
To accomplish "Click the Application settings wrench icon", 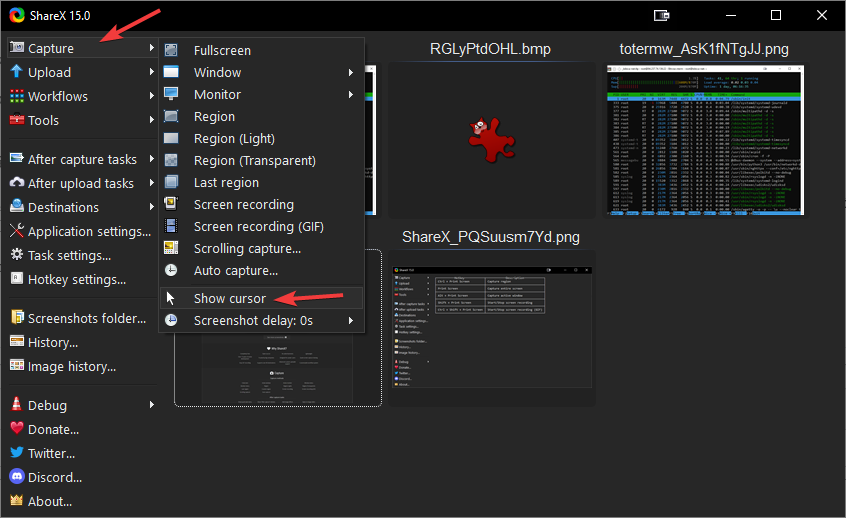I will 17,230.
